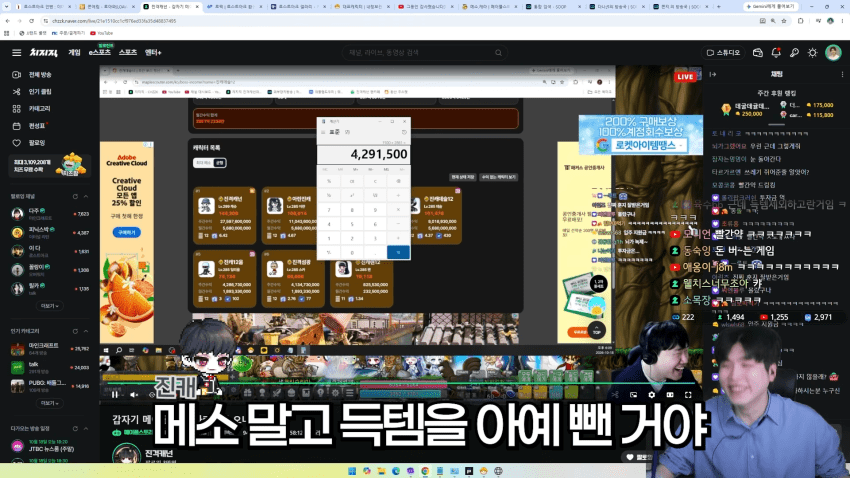Click the 구매하기 button on Adobe ad
The height and width of the screenshot is (478, 850).
tap(126, 232)
